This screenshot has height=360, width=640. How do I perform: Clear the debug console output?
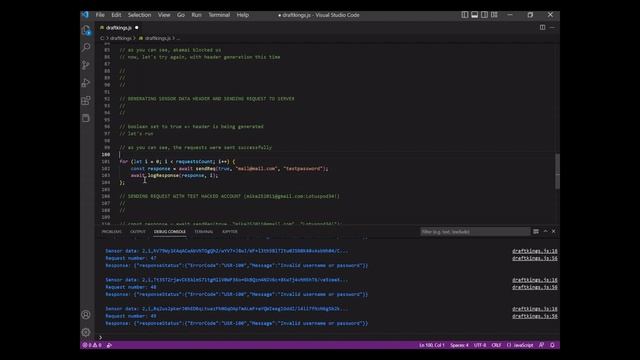(x=536, y=231)
